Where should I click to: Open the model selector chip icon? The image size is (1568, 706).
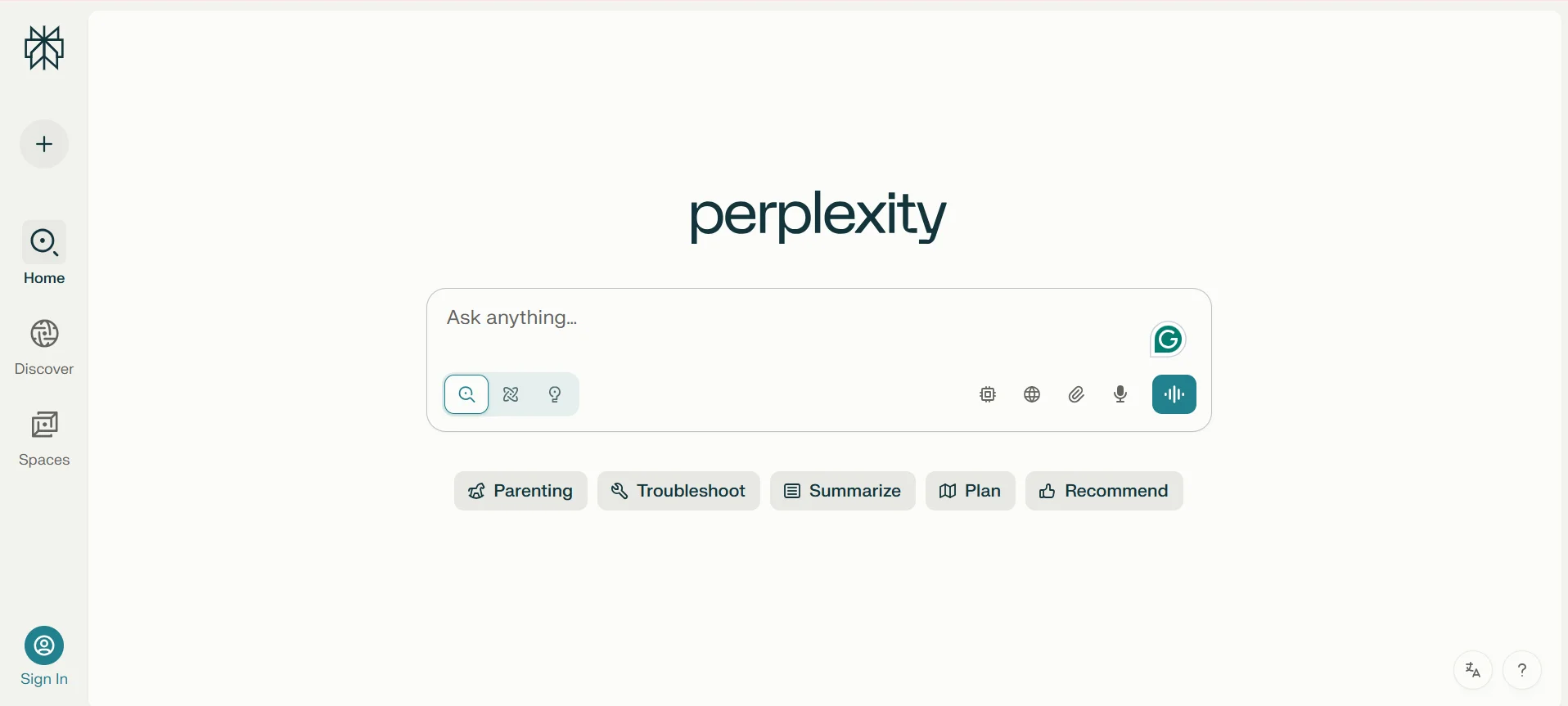pyautogui.click(x=988, y=394)
